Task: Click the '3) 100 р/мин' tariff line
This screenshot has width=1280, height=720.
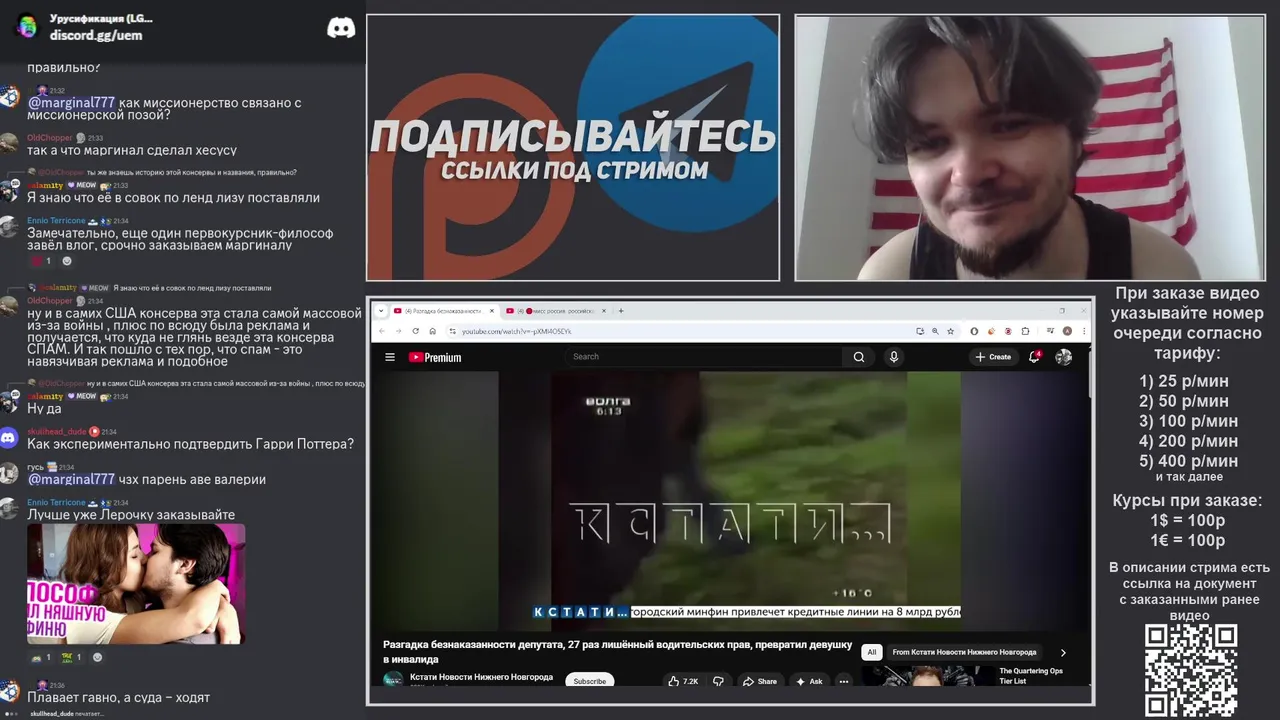Action: coord(1188,421)
